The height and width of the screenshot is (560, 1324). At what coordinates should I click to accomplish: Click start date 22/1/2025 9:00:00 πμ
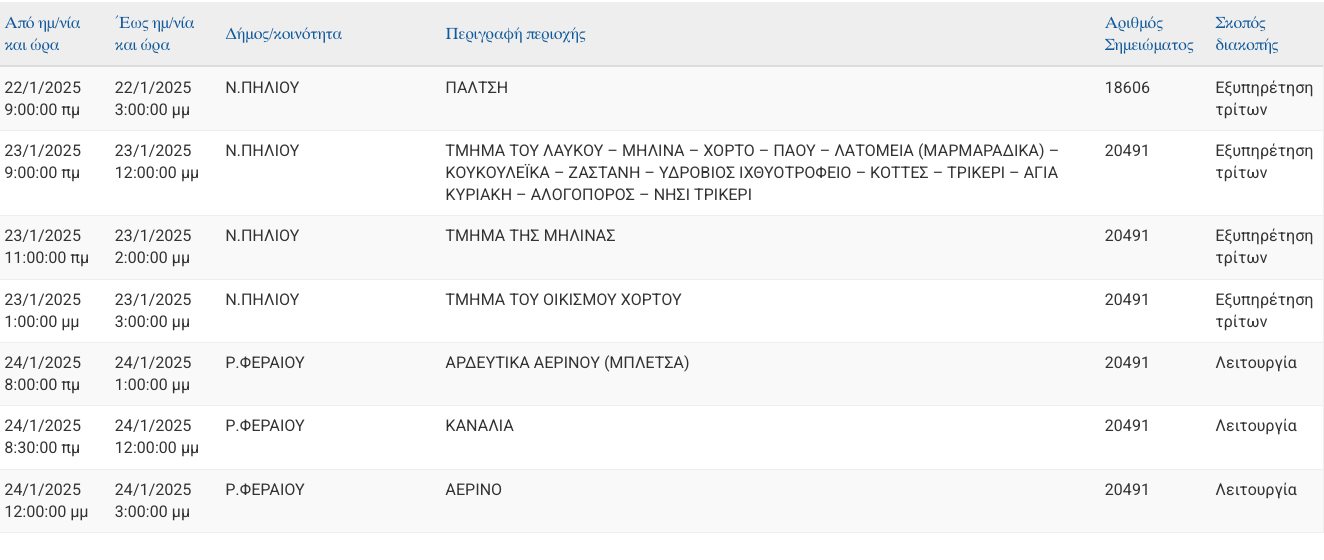coord(43,98)
